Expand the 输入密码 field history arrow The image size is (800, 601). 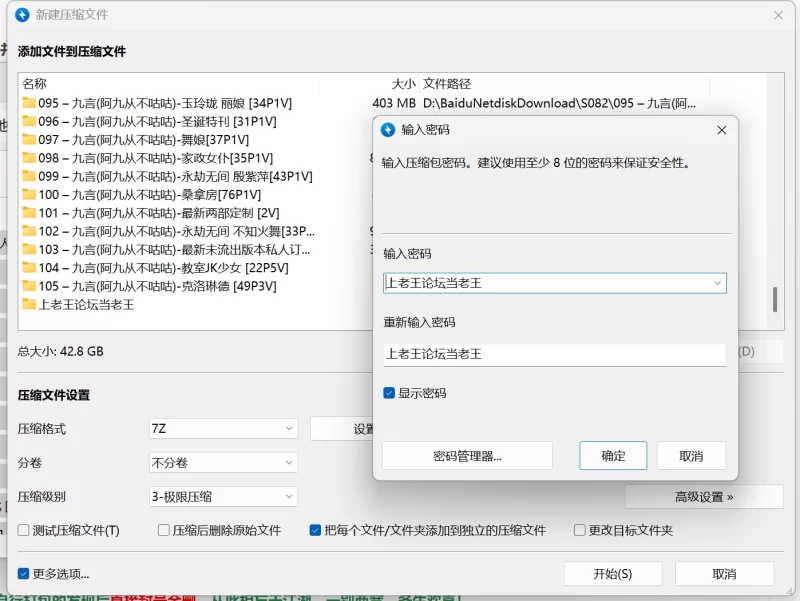pos(716,283)
